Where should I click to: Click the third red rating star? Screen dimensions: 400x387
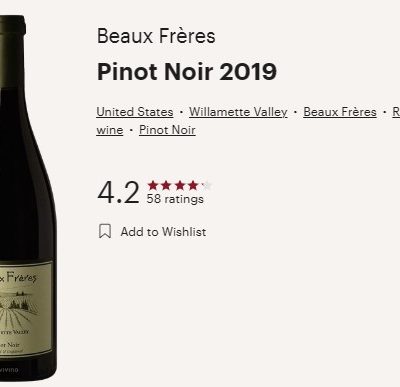(180, 185)
